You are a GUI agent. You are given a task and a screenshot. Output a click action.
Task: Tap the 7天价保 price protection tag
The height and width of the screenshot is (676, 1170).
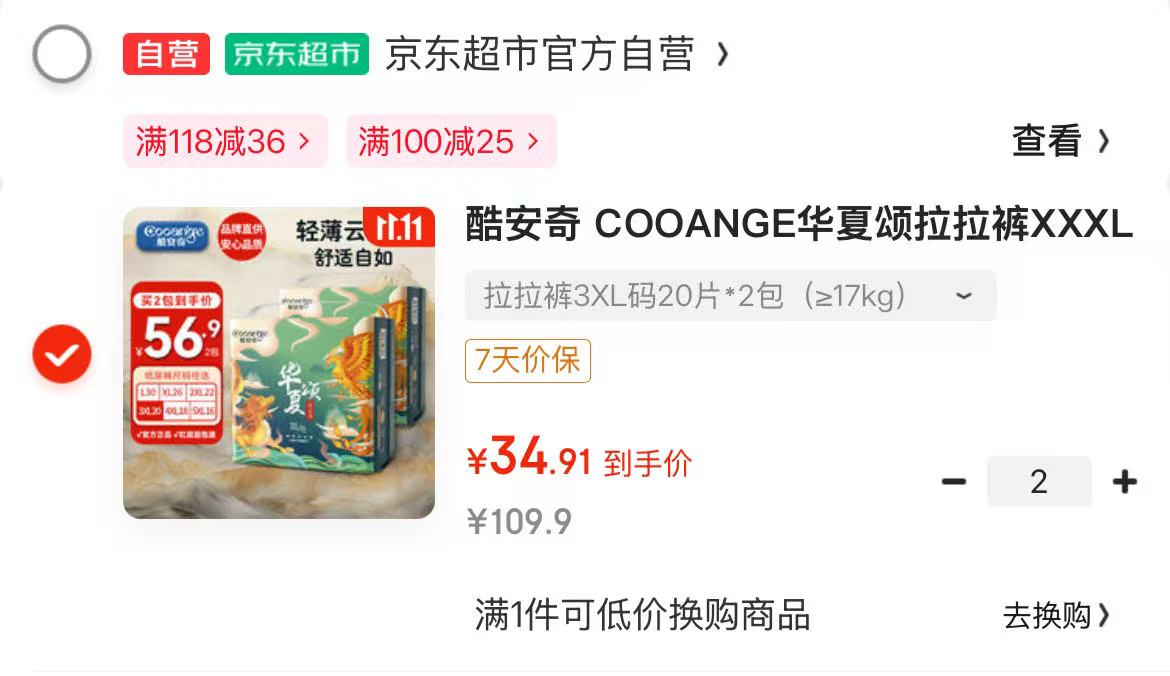528,361
